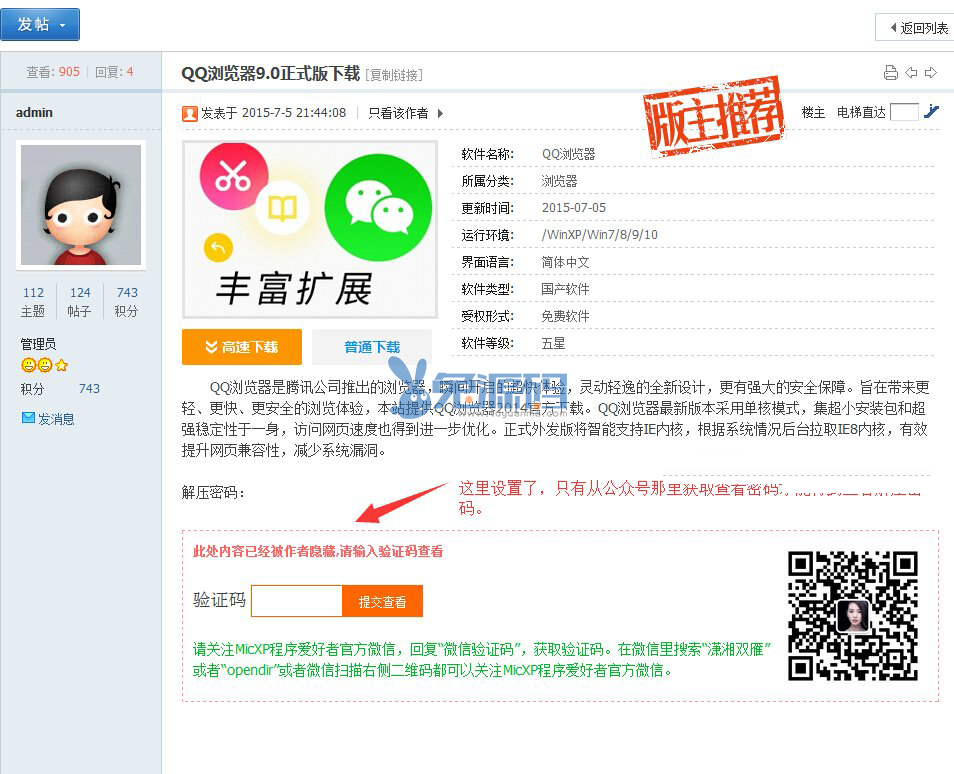Screen dimensions: 954x774
Task: Select the 授权形式 value 免费软件
Action: pos(565,316)
